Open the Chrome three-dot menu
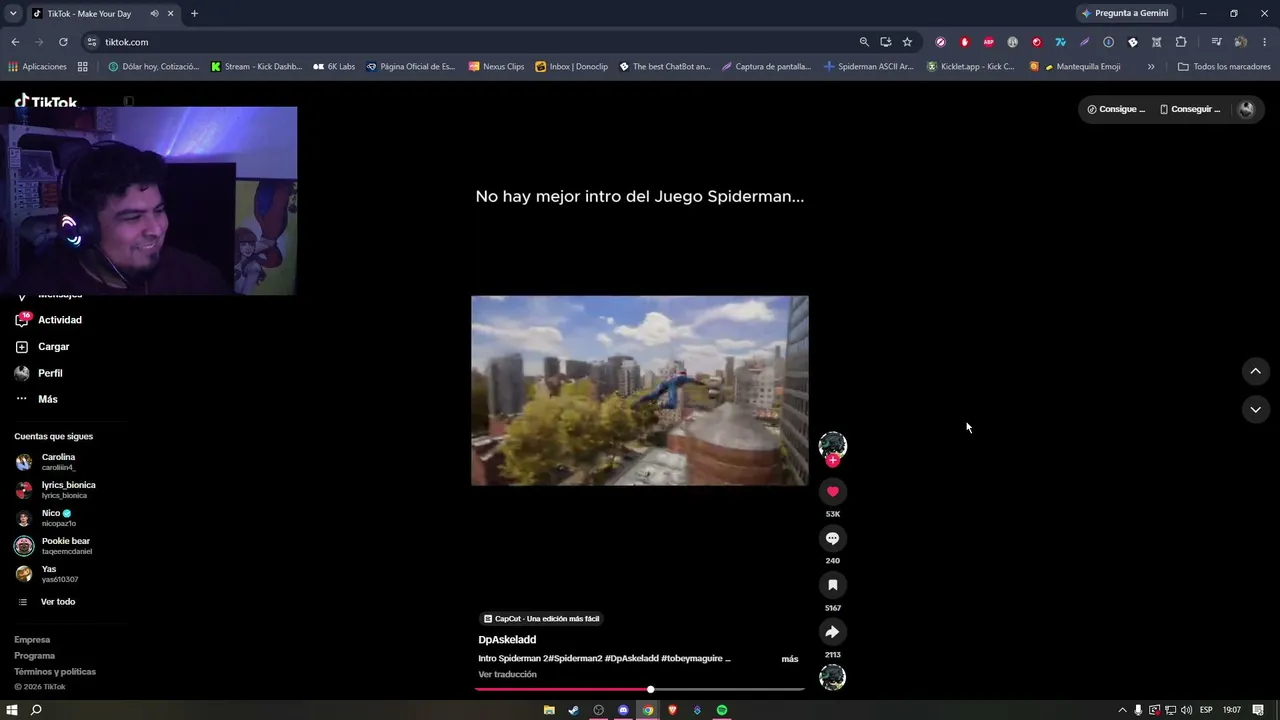 pos(1265,42)
